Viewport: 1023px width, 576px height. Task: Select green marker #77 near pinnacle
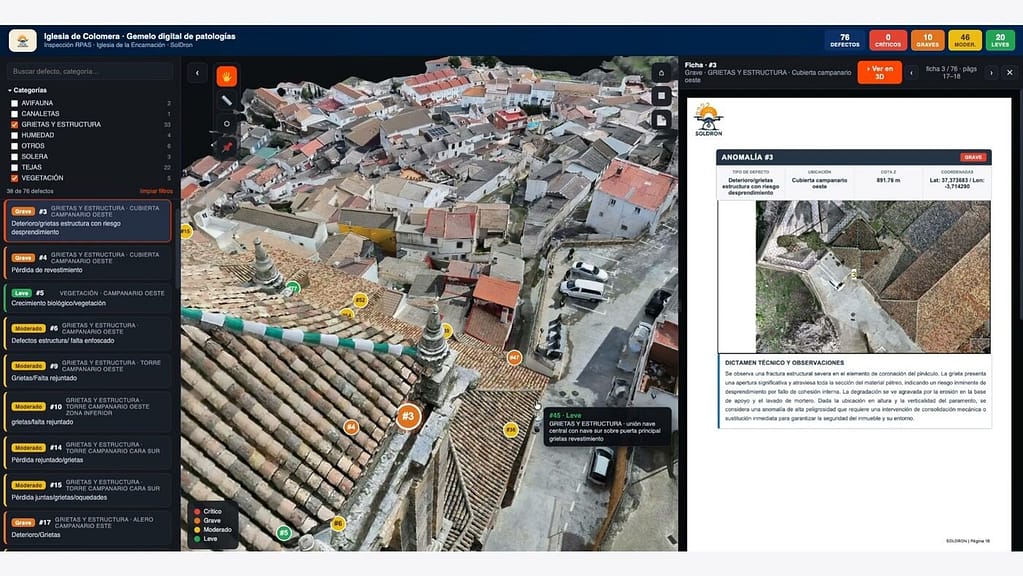[293, 288]
